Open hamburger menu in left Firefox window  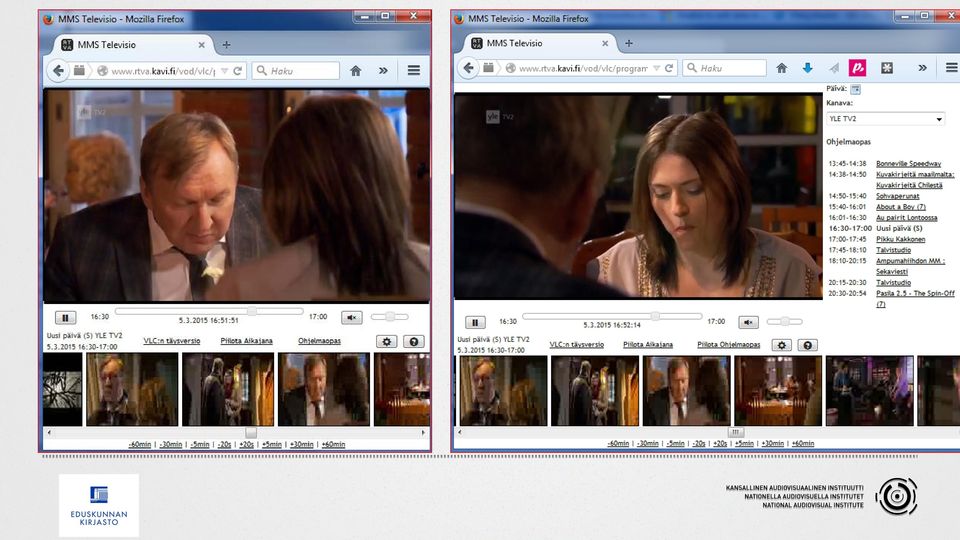pos(414,70)
